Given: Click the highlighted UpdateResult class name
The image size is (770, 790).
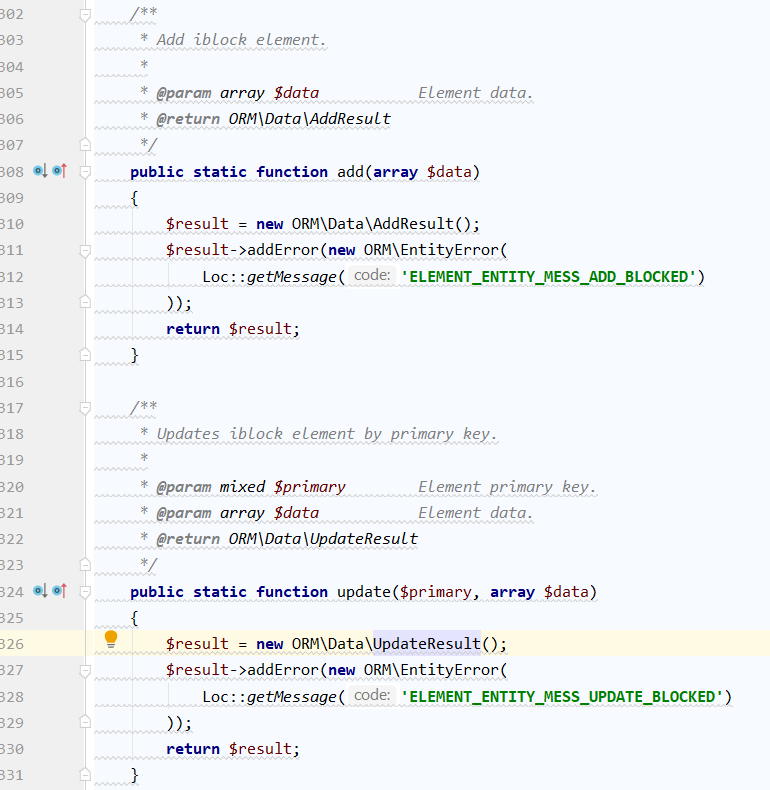Looking at the screenshot, I should click(x=427, y=644).
